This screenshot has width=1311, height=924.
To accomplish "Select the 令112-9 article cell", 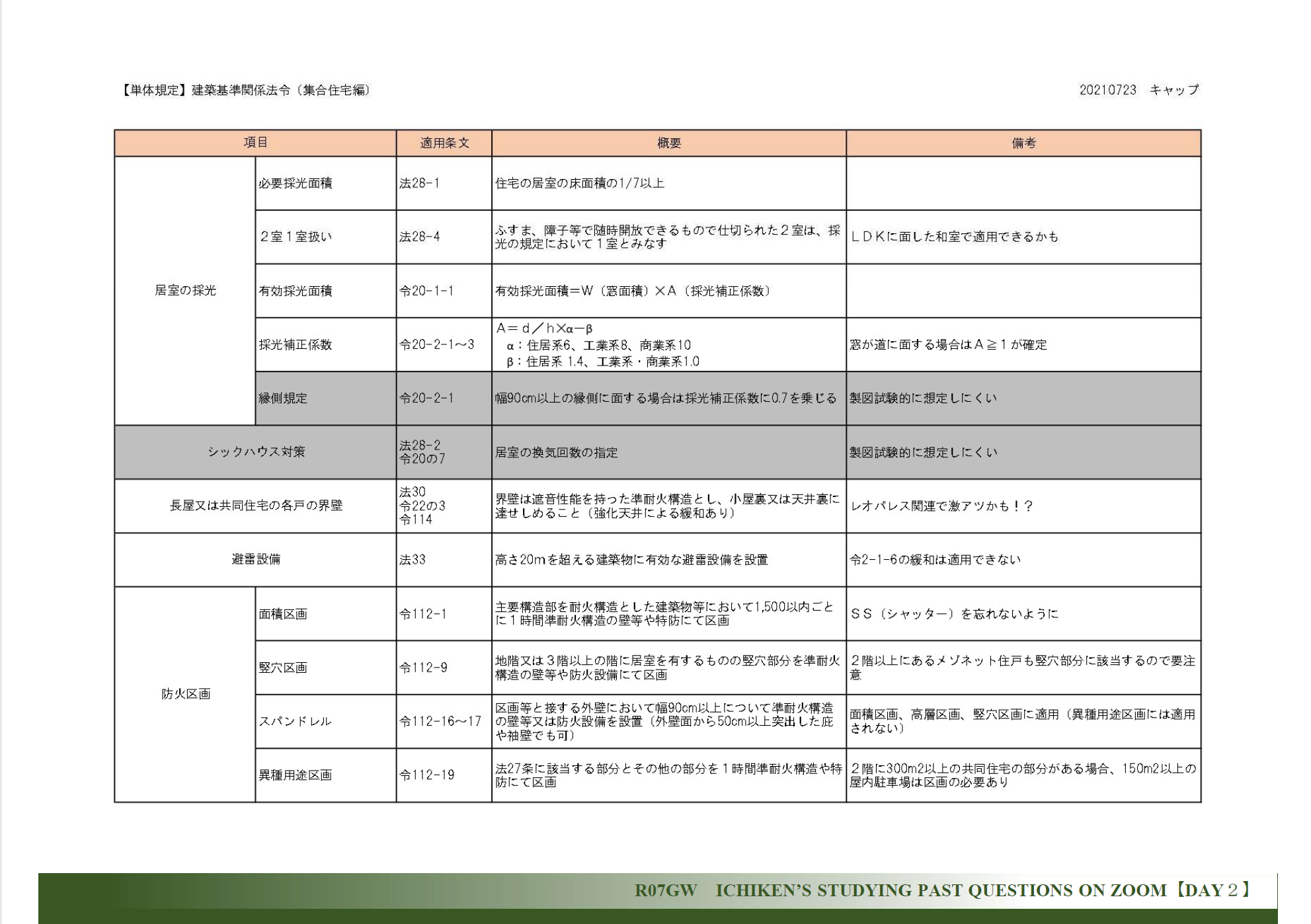I will click(423, 668).
